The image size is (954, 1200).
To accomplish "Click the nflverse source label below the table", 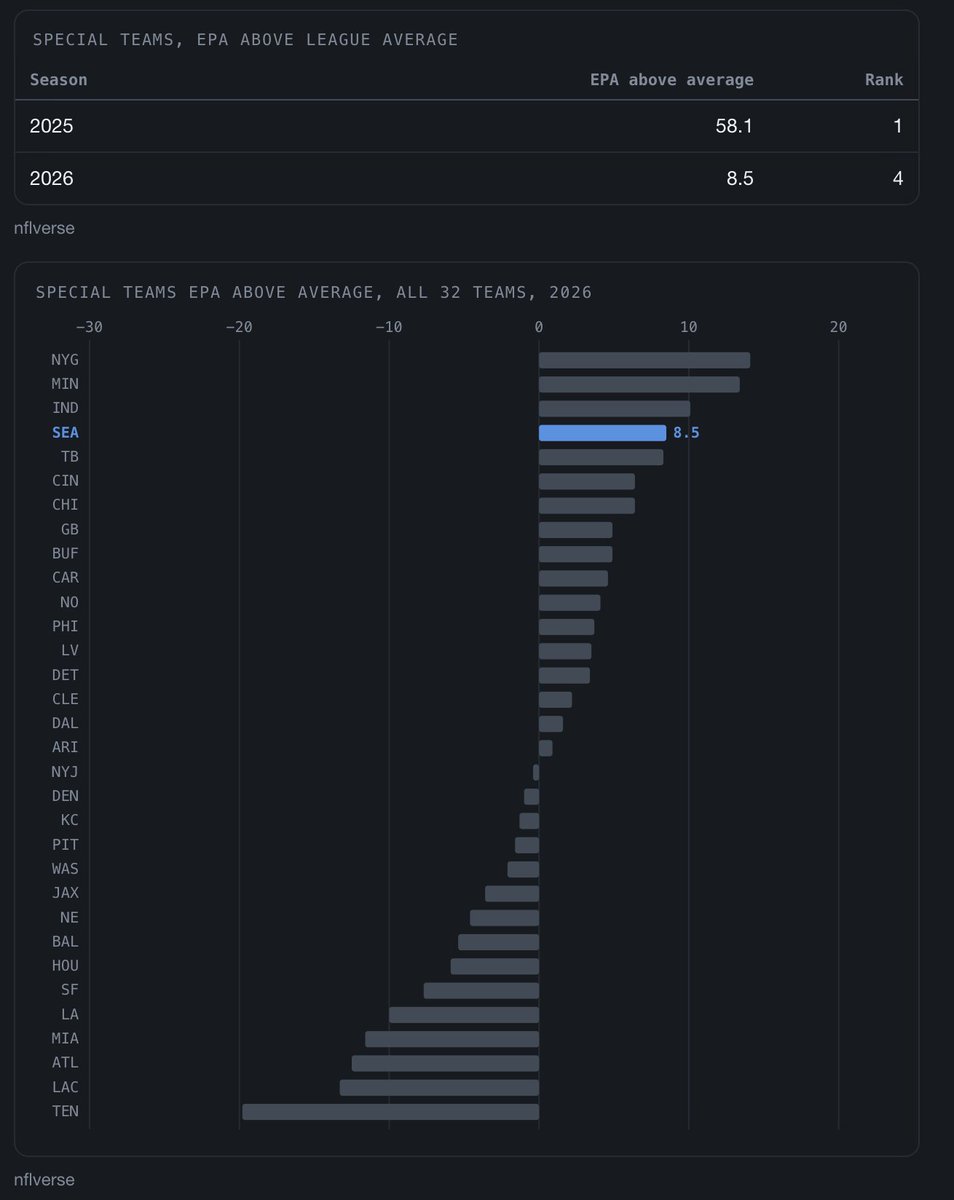I will coord(44,228).
